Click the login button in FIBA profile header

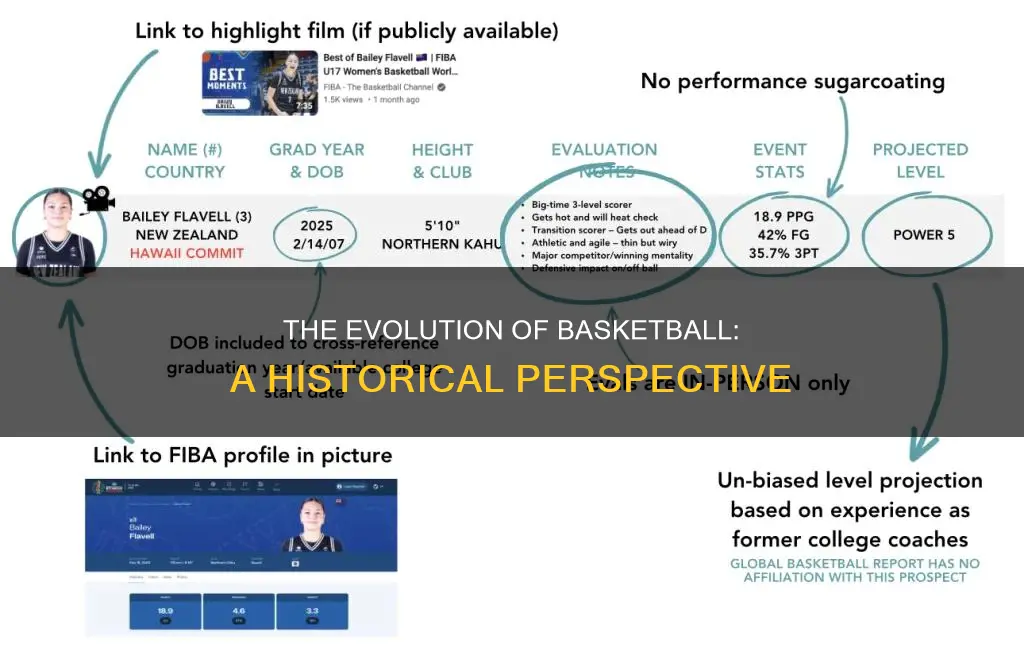(351, 487)
